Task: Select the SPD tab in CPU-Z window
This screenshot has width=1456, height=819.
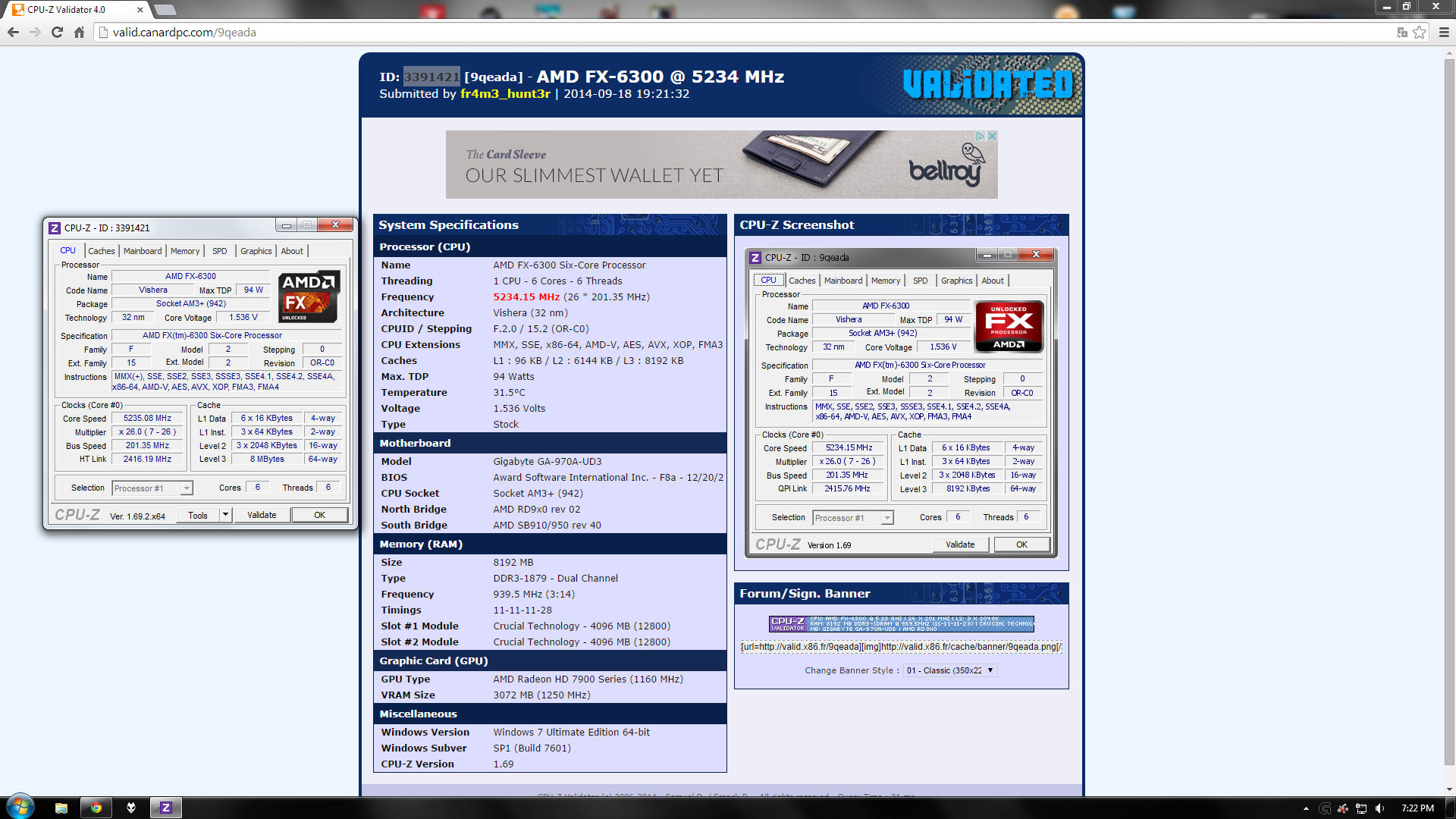Action: coord(220,251)
